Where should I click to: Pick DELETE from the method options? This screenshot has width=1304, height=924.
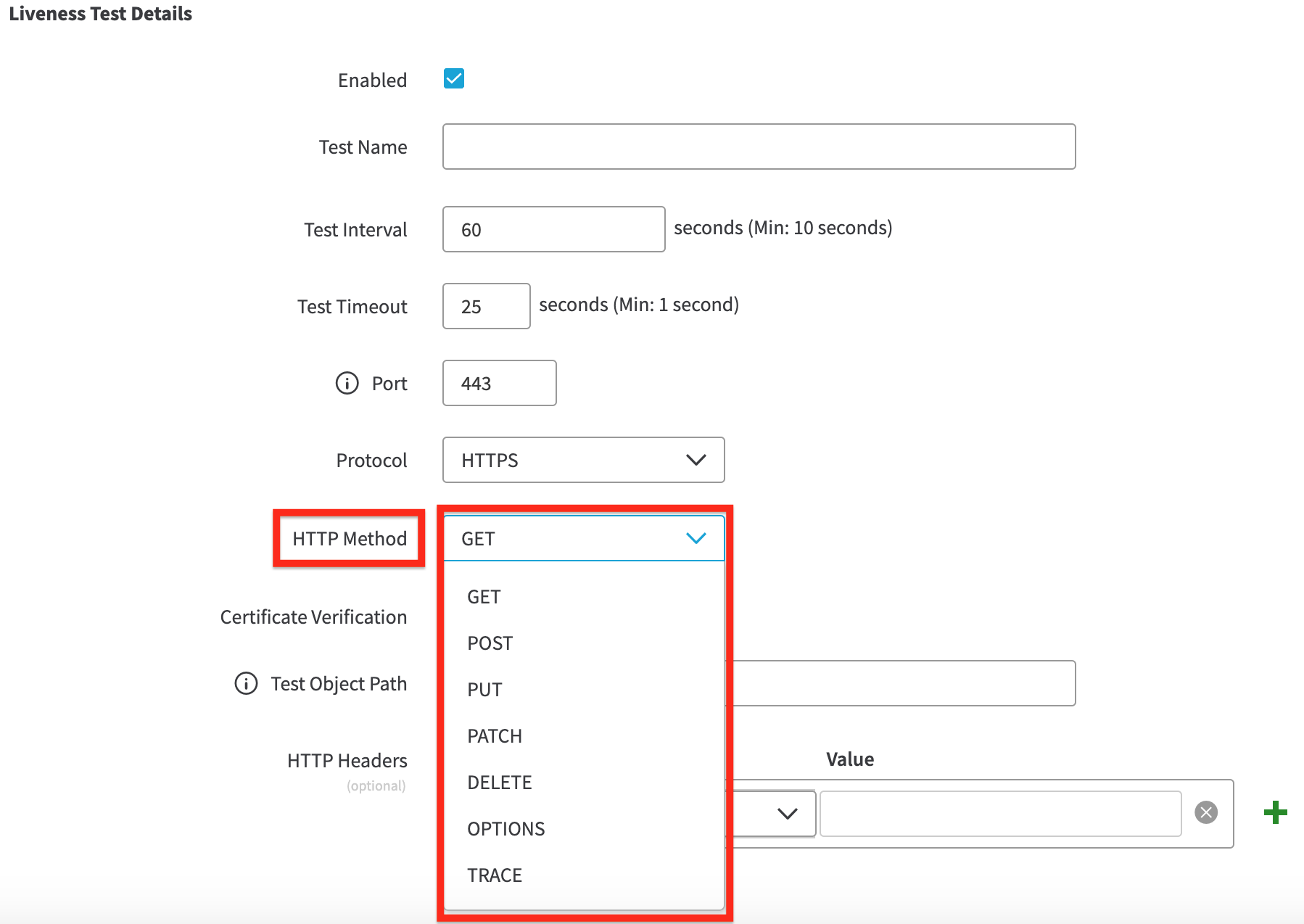pos(499,783)
